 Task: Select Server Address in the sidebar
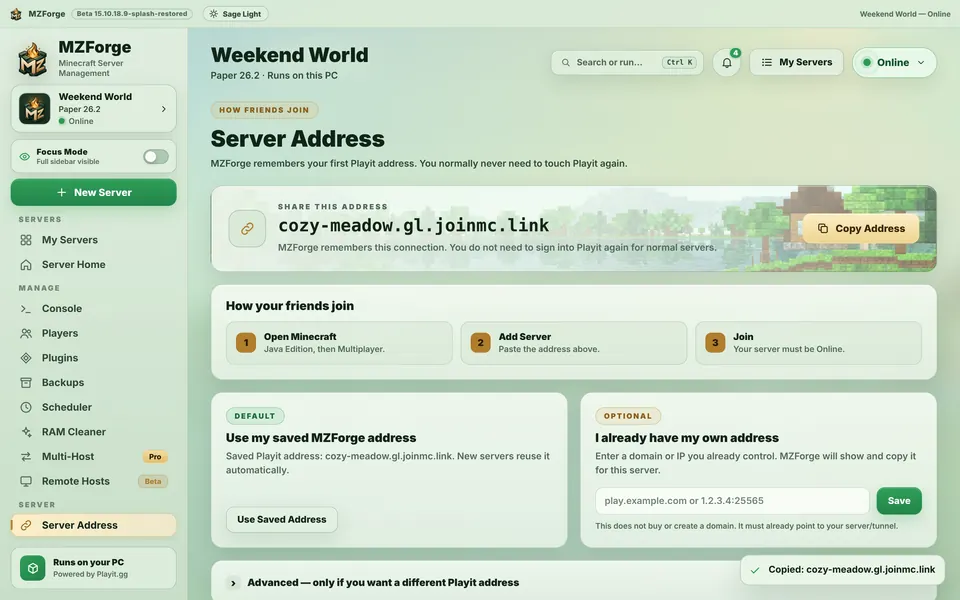click(x=93, y=525)
